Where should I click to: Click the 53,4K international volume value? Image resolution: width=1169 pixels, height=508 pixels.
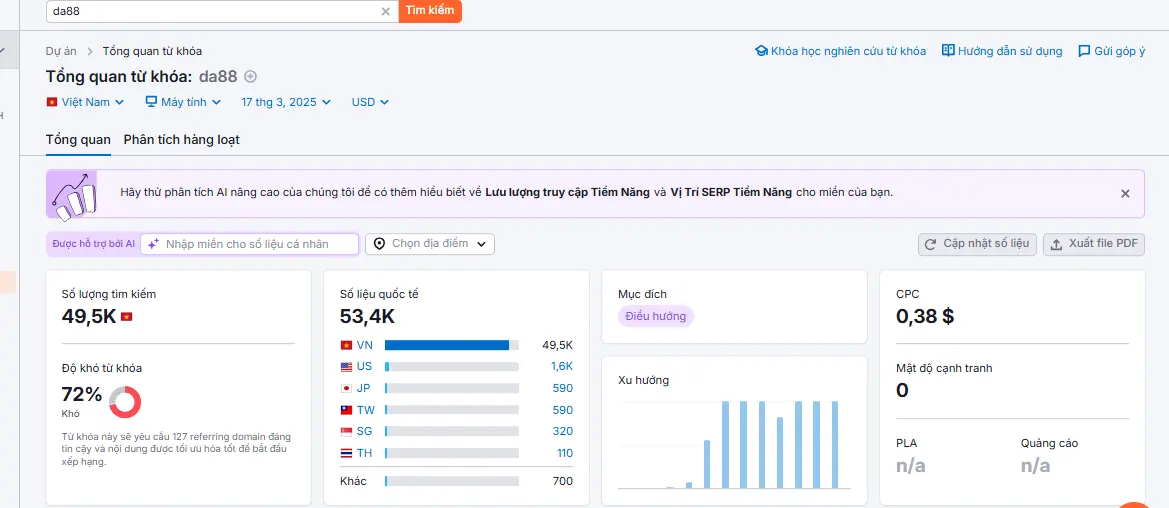pos(368,316)
